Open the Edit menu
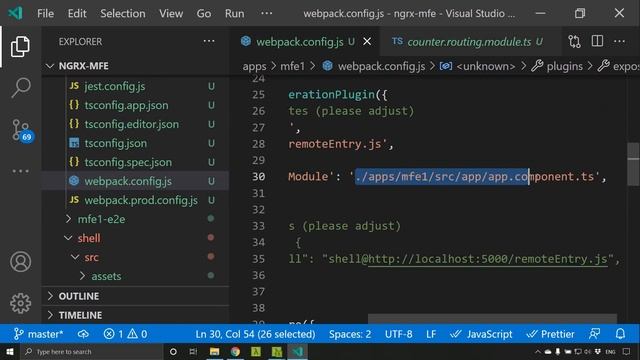This screenshot has height=360, width=640. tap(77, 13)
